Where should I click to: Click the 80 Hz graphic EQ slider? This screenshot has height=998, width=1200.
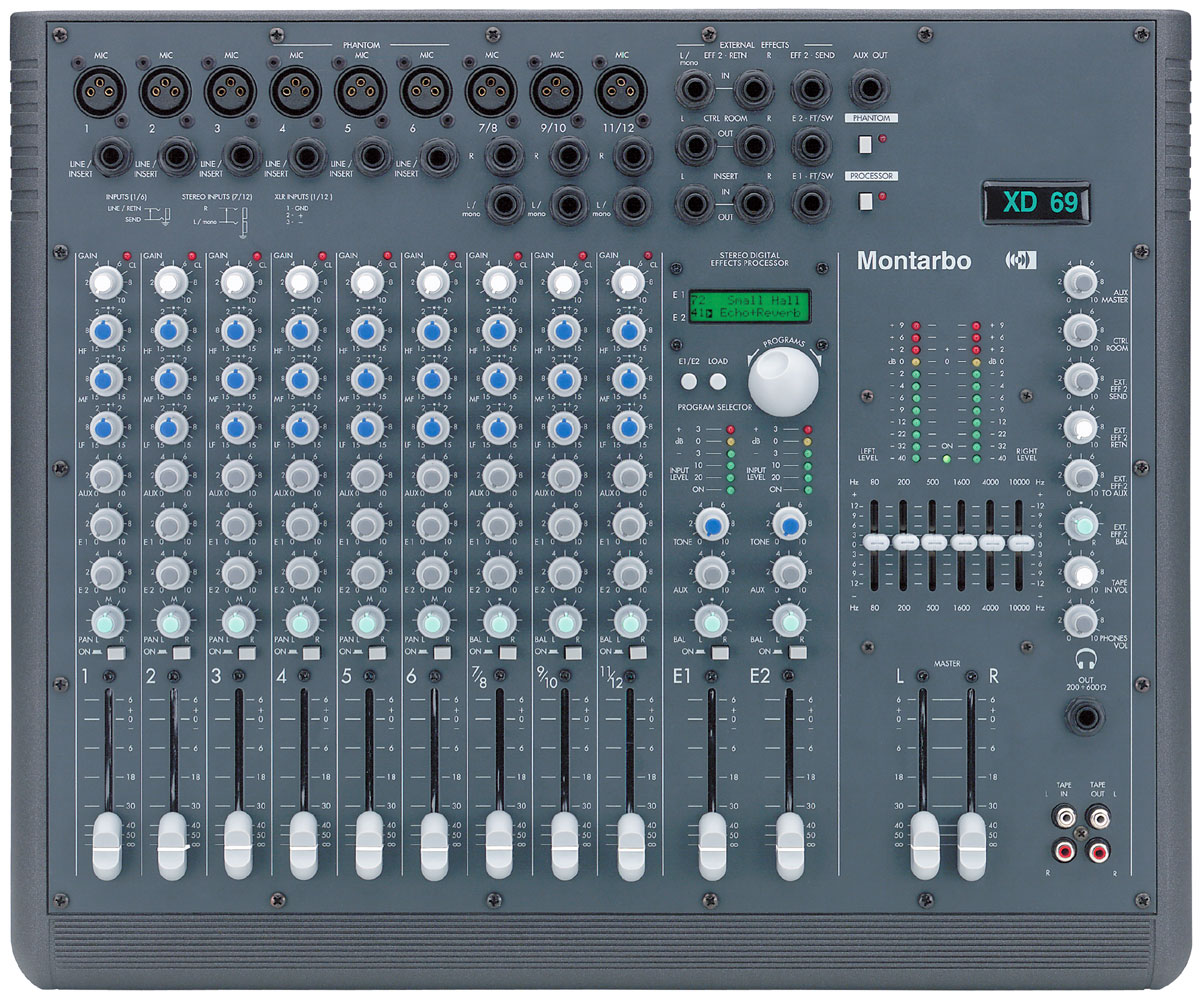tap(875, 542)
